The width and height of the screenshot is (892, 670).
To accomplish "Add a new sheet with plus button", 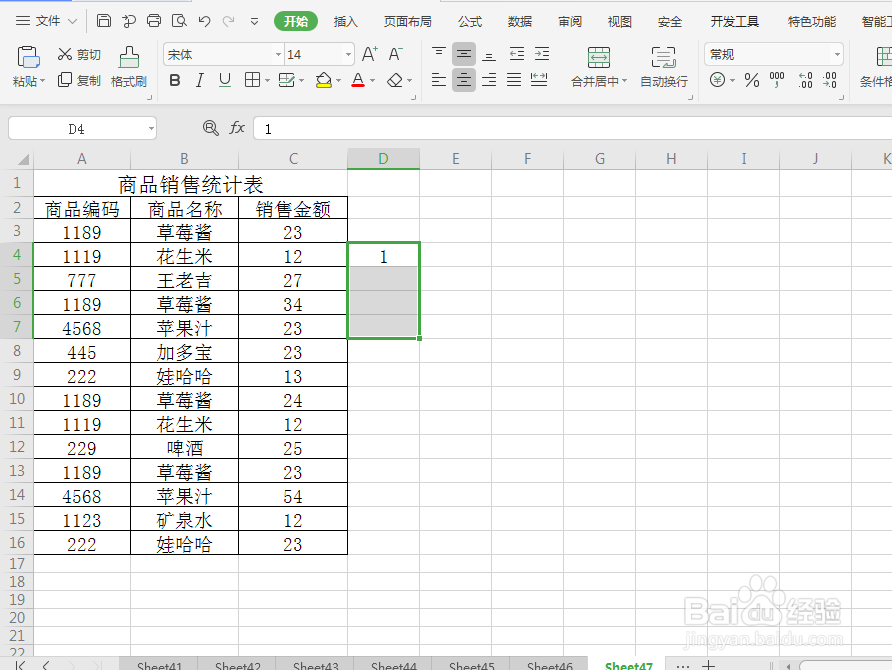I will point(708,665).
